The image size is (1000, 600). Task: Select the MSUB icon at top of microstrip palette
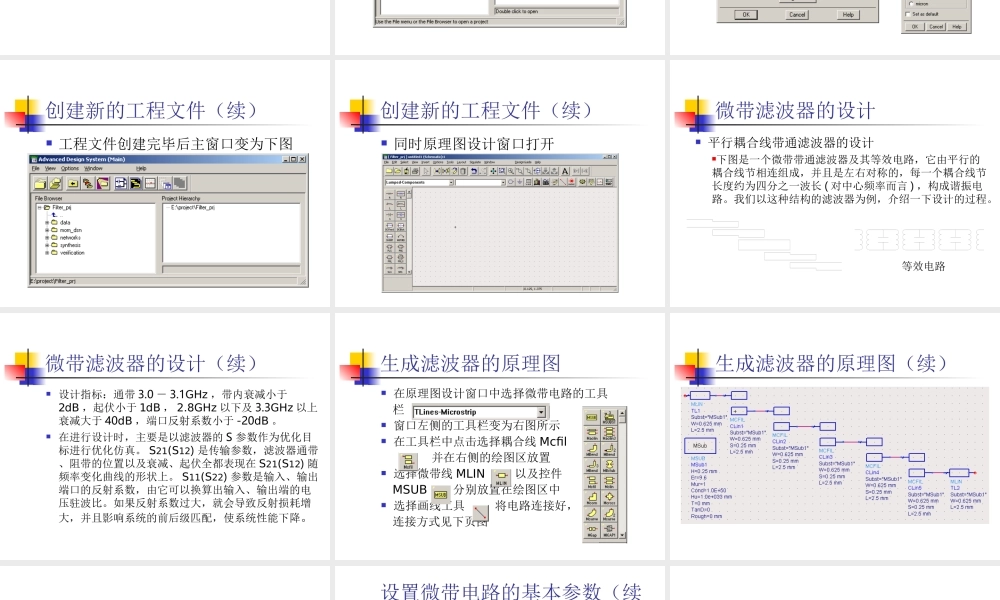(x=592, y=417)
